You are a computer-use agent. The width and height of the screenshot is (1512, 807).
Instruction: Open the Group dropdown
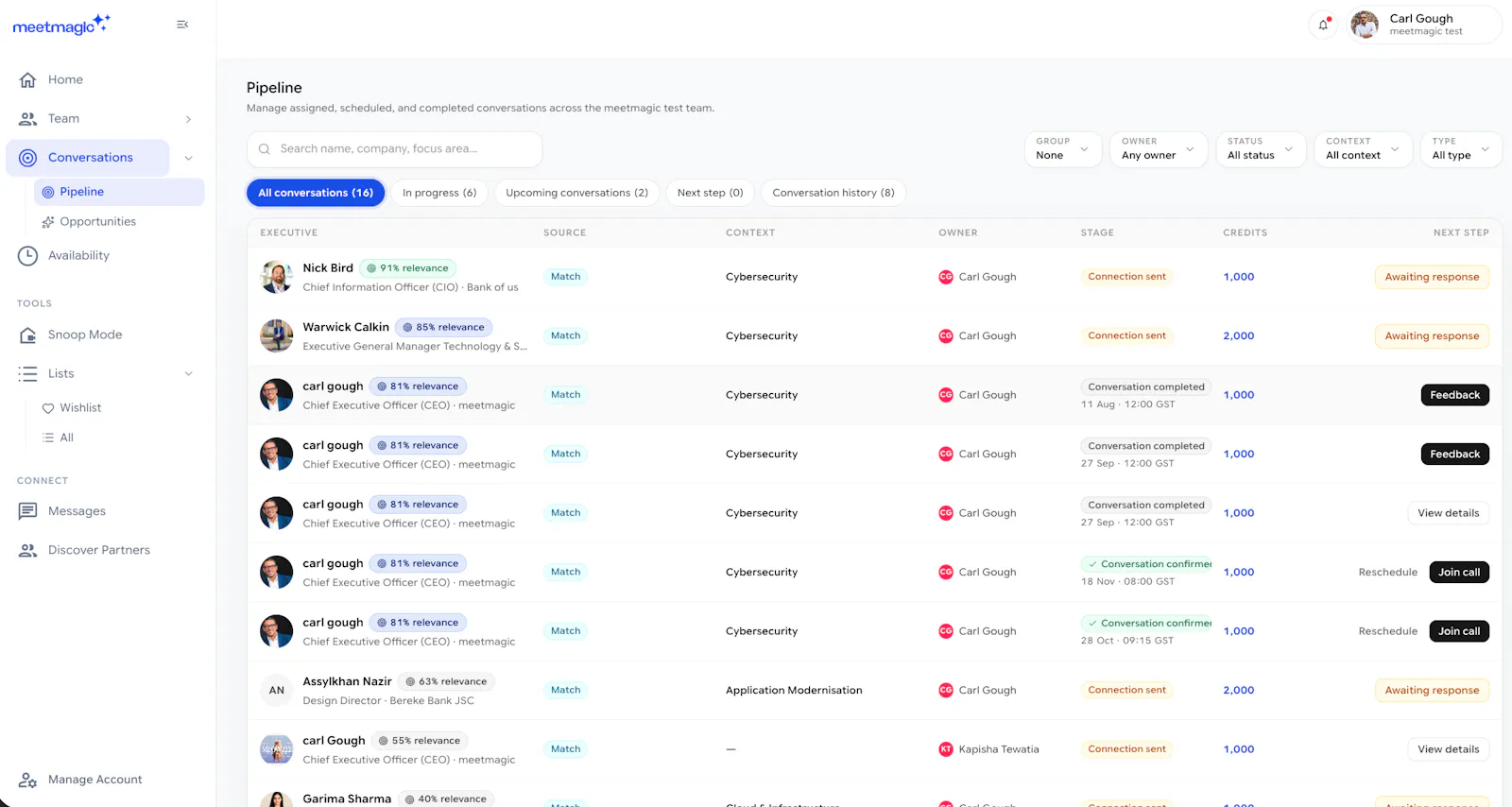1063,149
